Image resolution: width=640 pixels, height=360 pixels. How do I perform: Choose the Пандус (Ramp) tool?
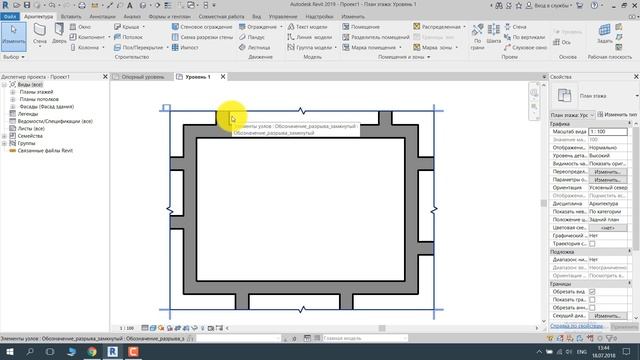252,37
